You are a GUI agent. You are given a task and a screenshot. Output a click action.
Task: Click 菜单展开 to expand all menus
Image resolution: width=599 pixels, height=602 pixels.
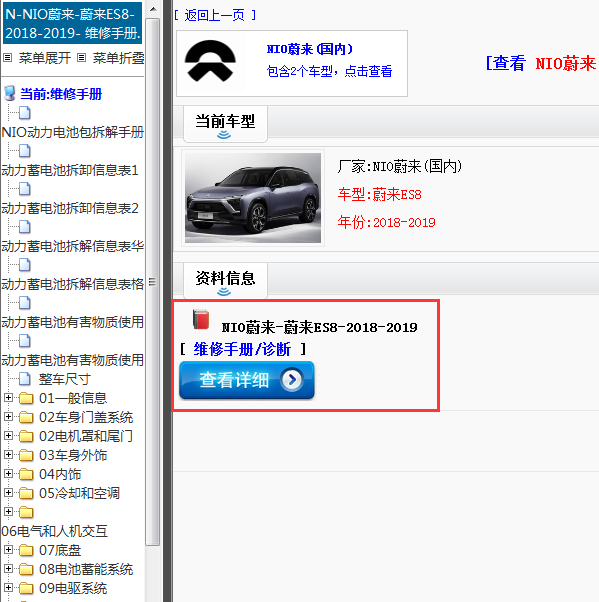[45, 58]
